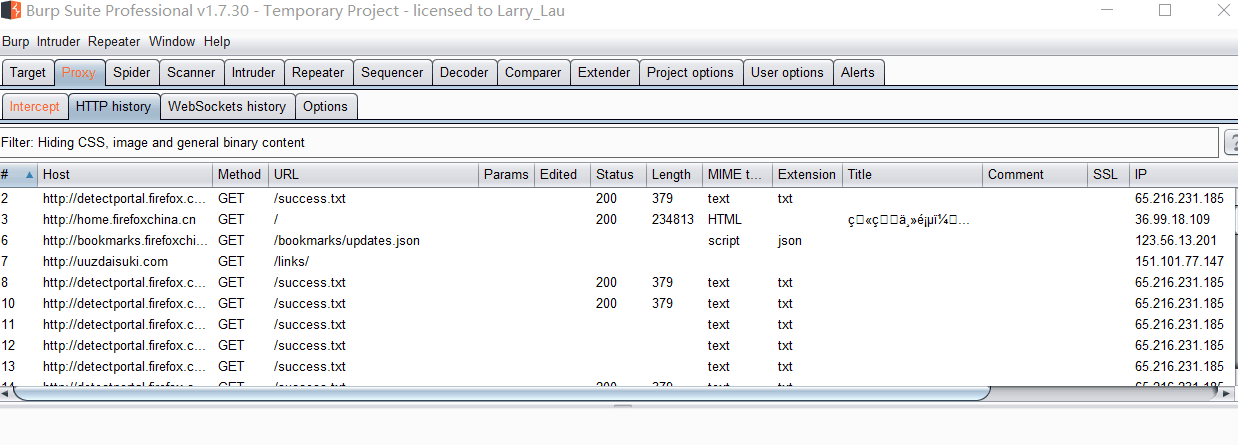The height and width of the screenshot is (445, 1238).
Task: Switch to the Target tab
Action: pos(28,72)
